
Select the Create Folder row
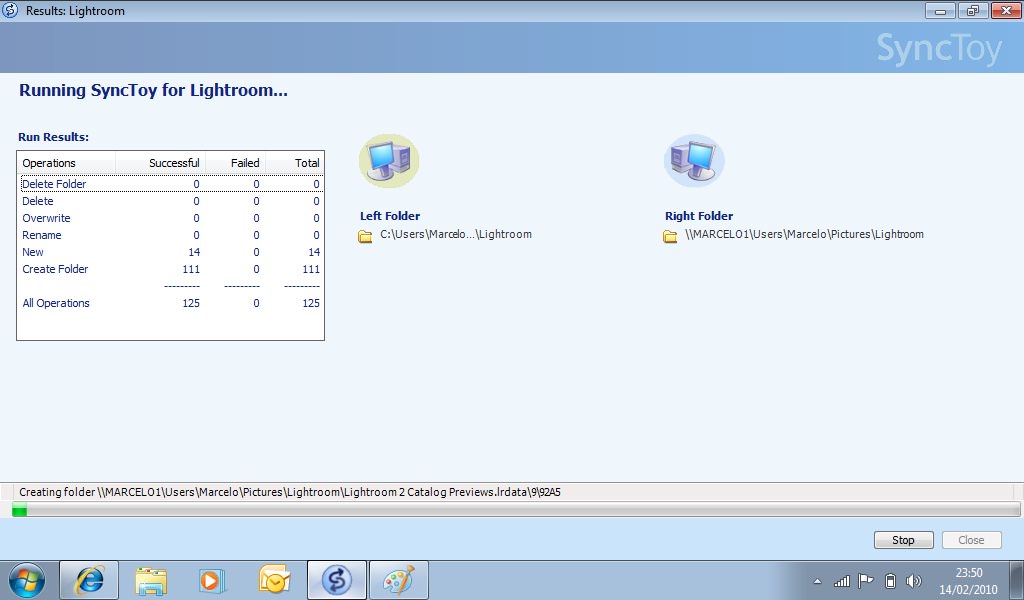(x=171, y=269)
